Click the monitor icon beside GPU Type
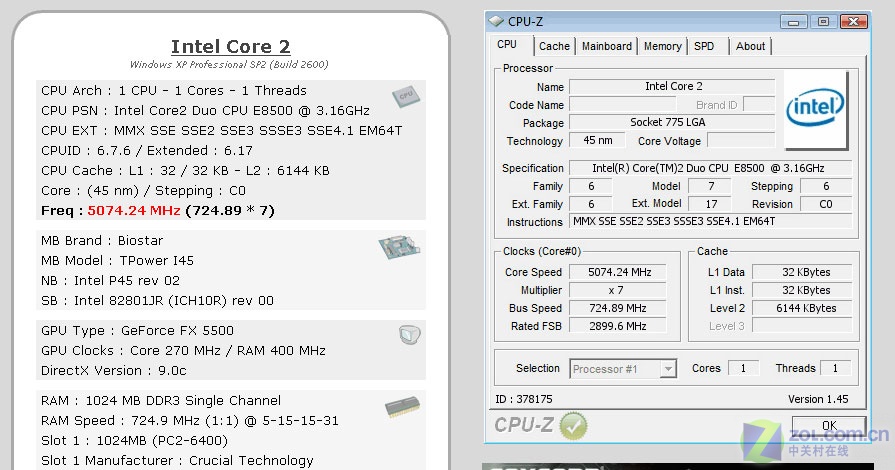This screenshot has width=895, height=470. point(409,334)
